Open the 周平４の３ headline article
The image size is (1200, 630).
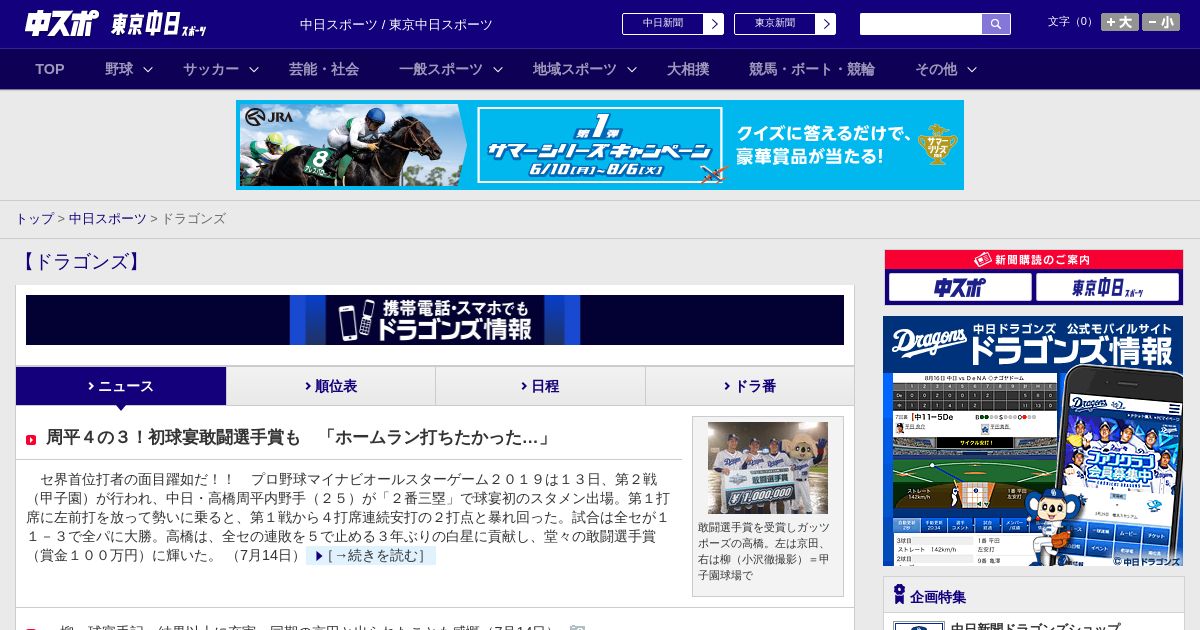(x=299, y=438)
